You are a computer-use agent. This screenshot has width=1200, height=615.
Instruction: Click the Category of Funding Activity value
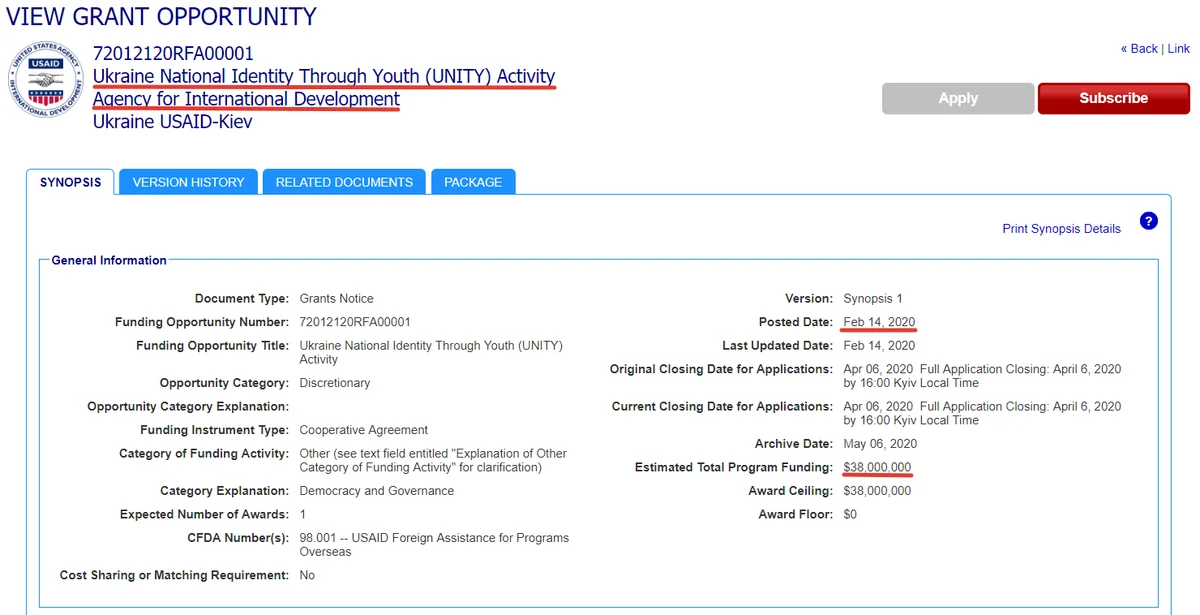click(433, 460)
